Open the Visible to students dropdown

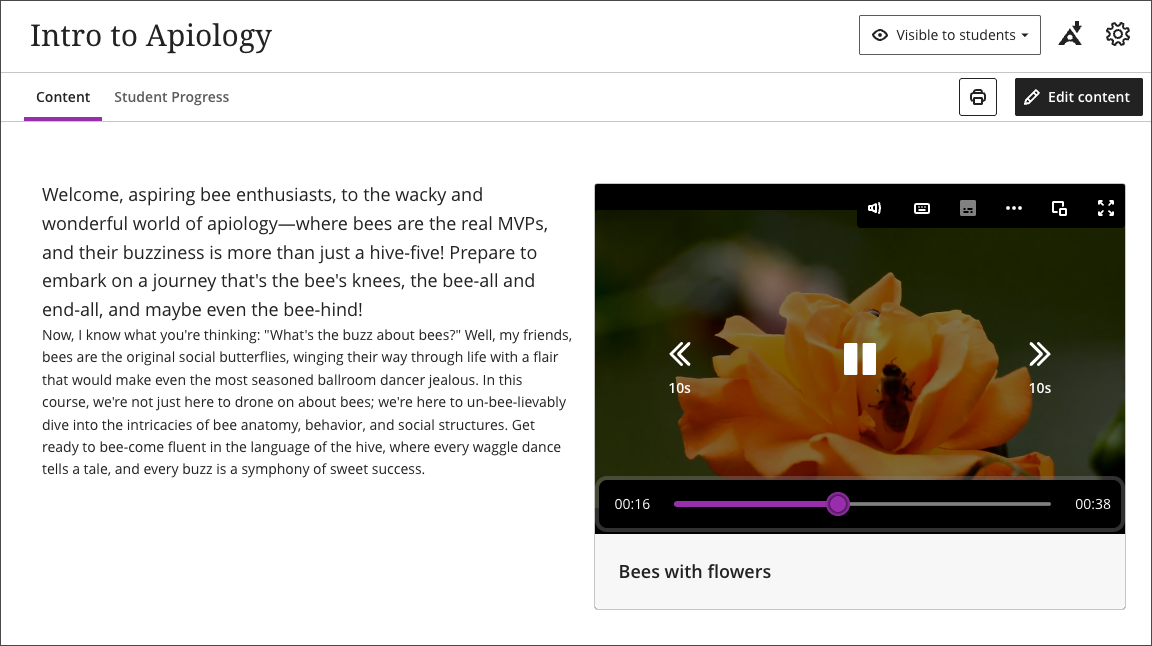[x=949, y=35]
